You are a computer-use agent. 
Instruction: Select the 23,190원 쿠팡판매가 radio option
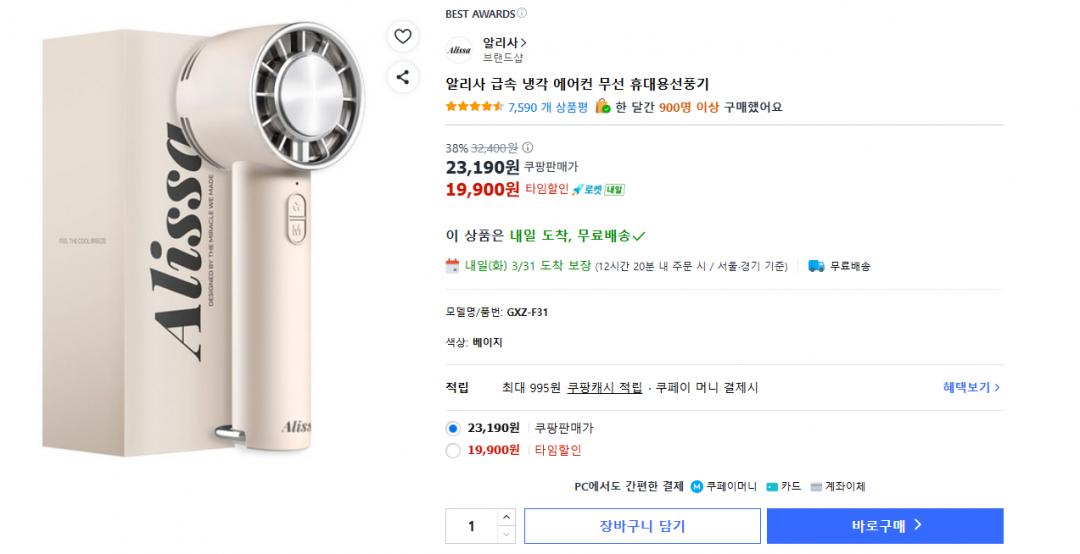click(x=453, y=428)
